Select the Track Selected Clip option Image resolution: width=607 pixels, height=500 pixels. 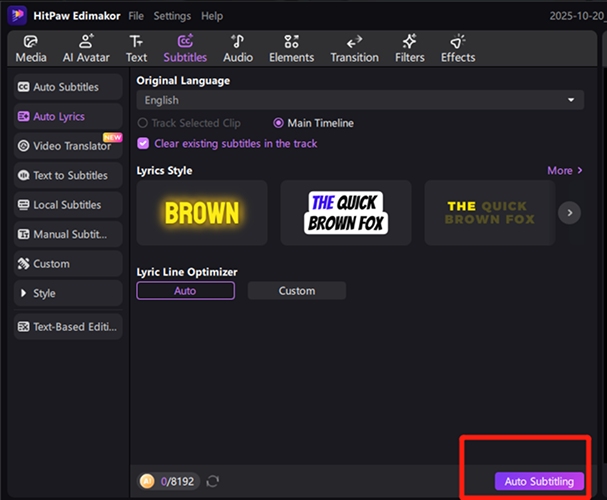pos(143,123)
